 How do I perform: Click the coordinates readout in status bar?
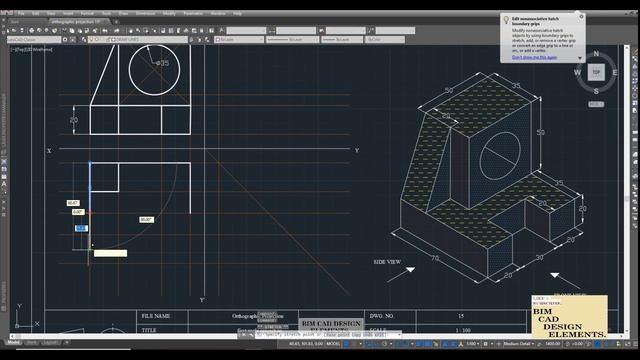(x=305, y=344)
